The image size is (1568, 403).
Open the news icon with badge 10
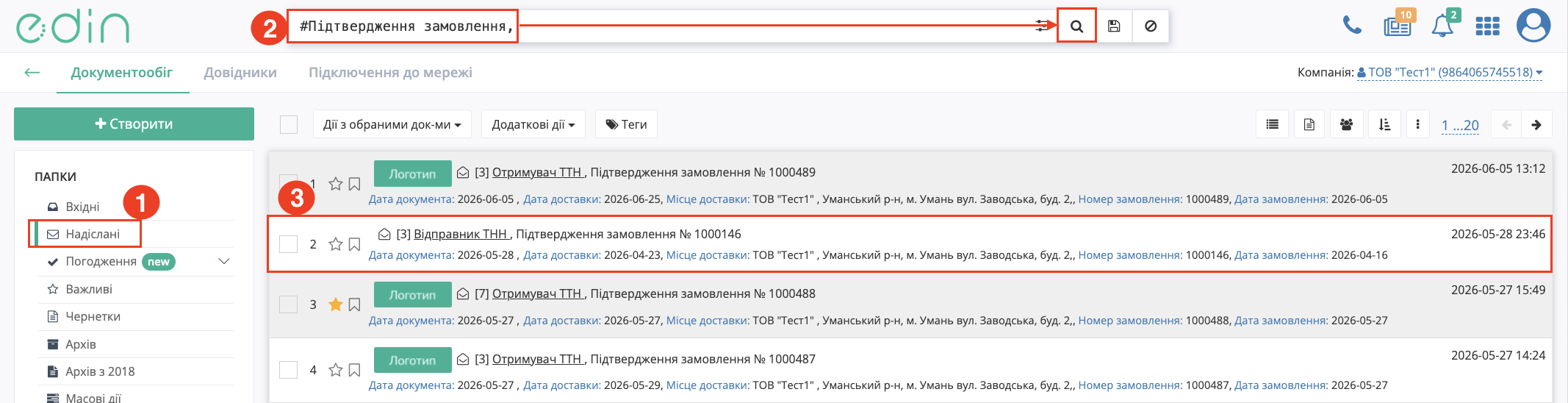pyautogui.click(x=1398, y=26)
